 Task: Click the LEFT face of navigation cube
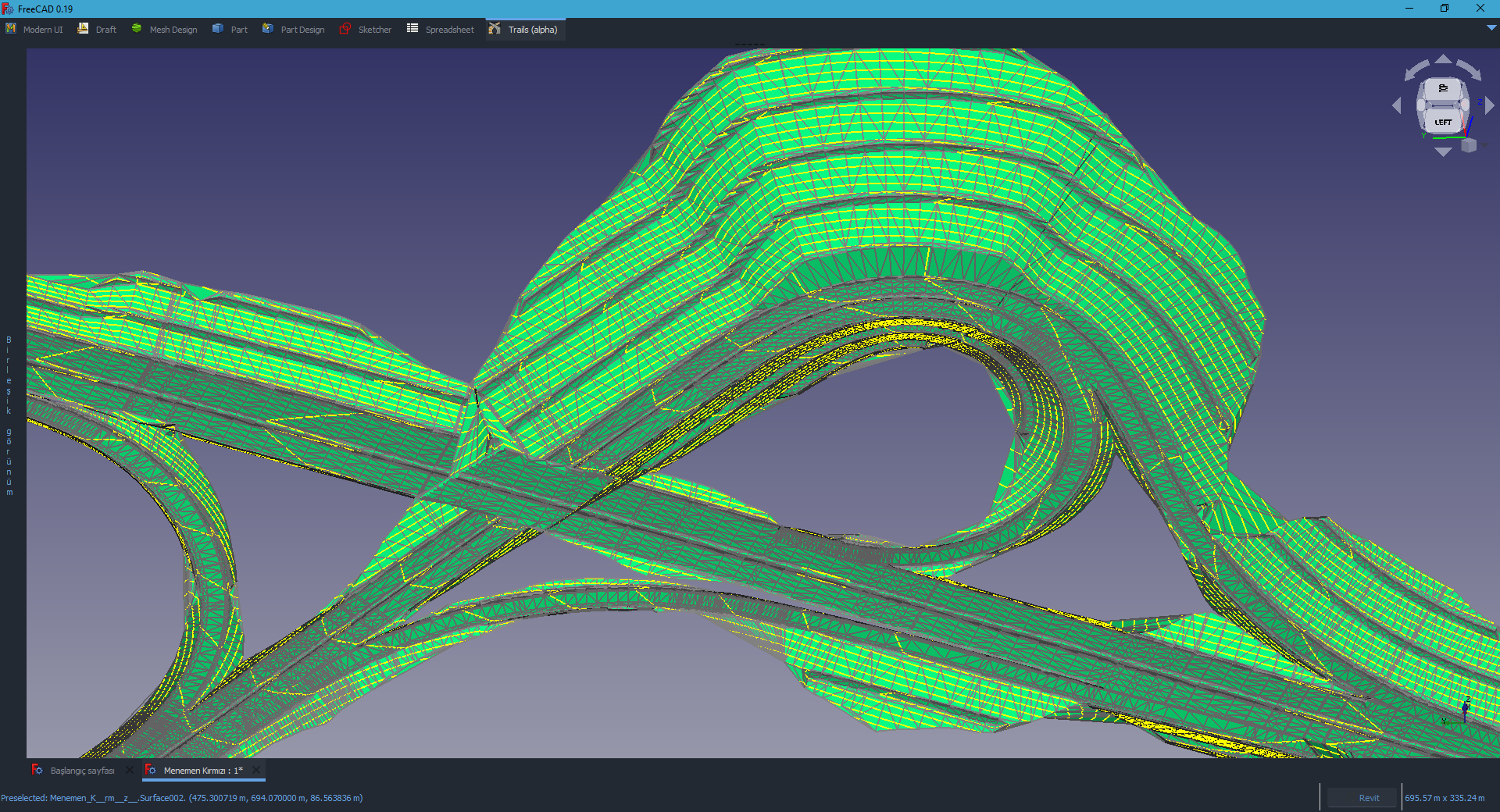pos(1442,122)
